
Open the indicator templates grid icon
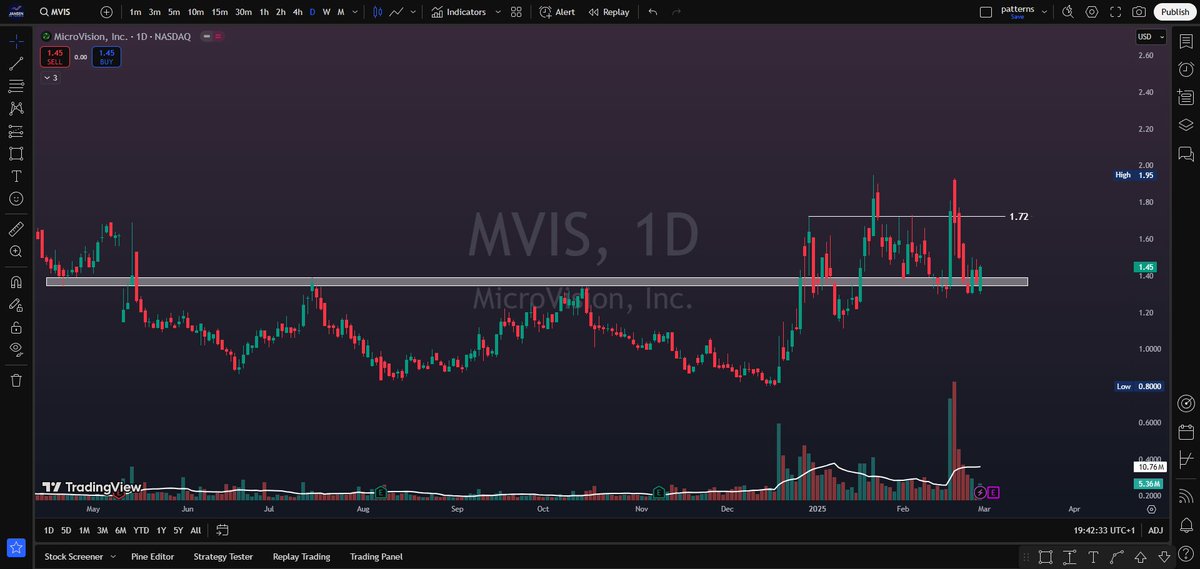pos(516,12)
